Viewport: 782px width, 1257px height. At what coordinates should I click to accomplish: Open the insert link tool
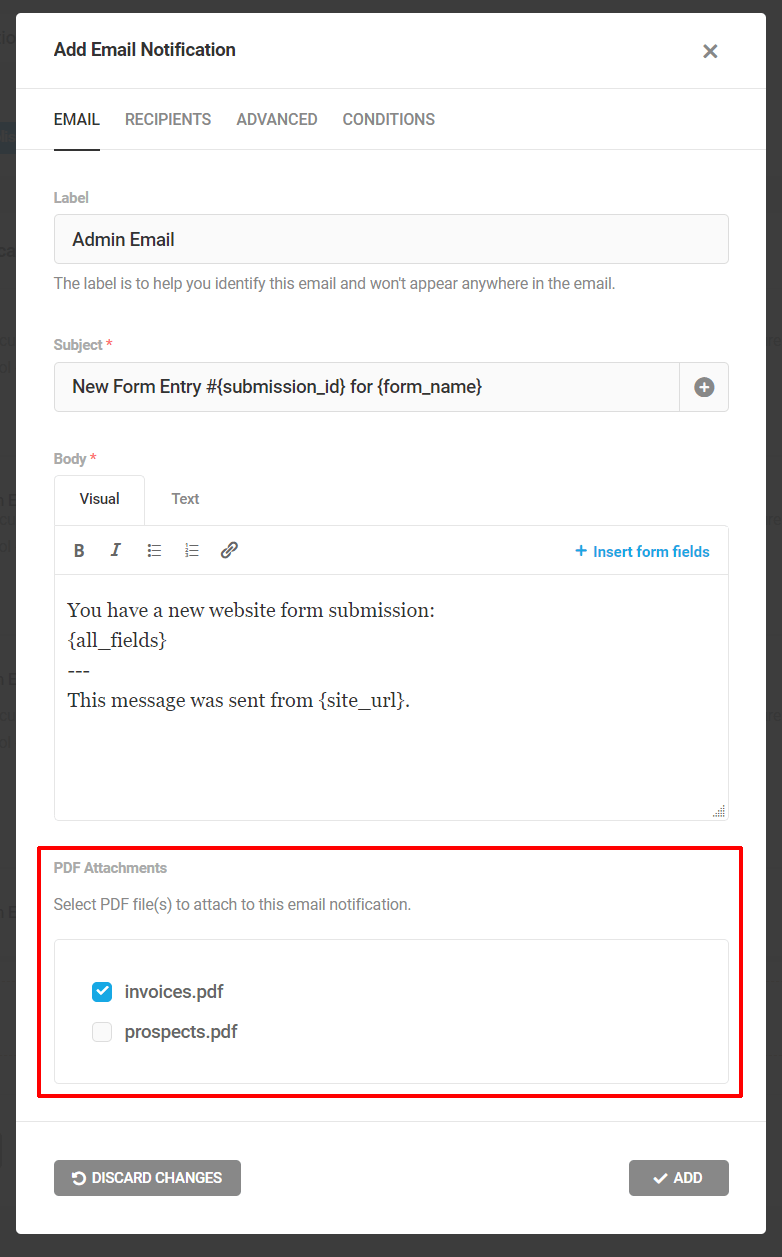point(229,550)
